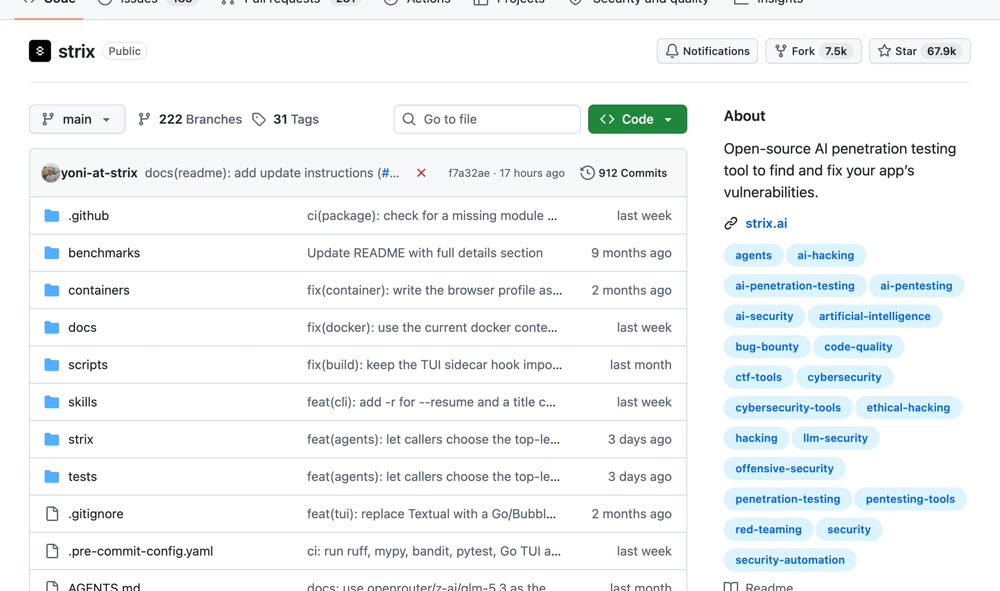The image size is (1000, 591).
Task: Click the strix repository logo icon
Action: [40, 51]
